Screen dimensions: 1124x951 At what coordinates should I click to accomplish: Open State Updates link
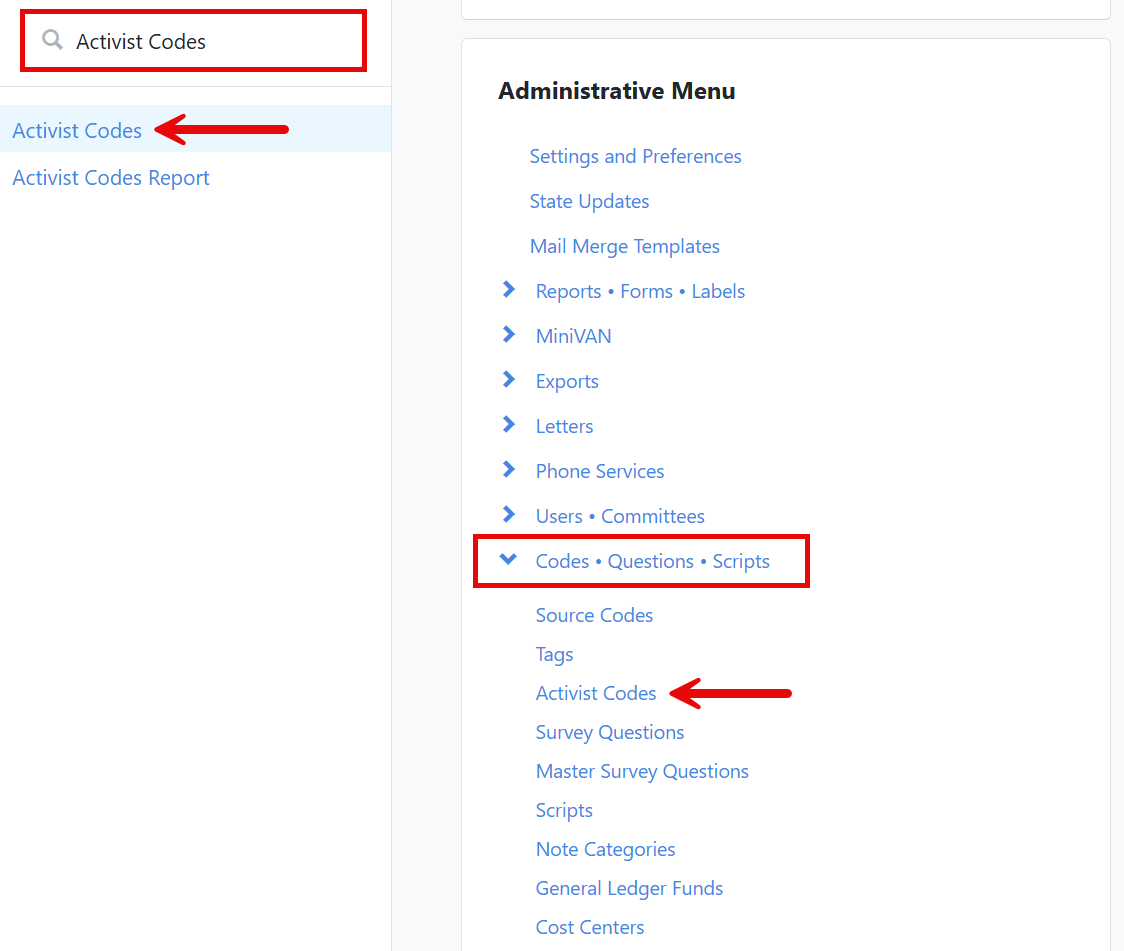click(x=589, y=201)
